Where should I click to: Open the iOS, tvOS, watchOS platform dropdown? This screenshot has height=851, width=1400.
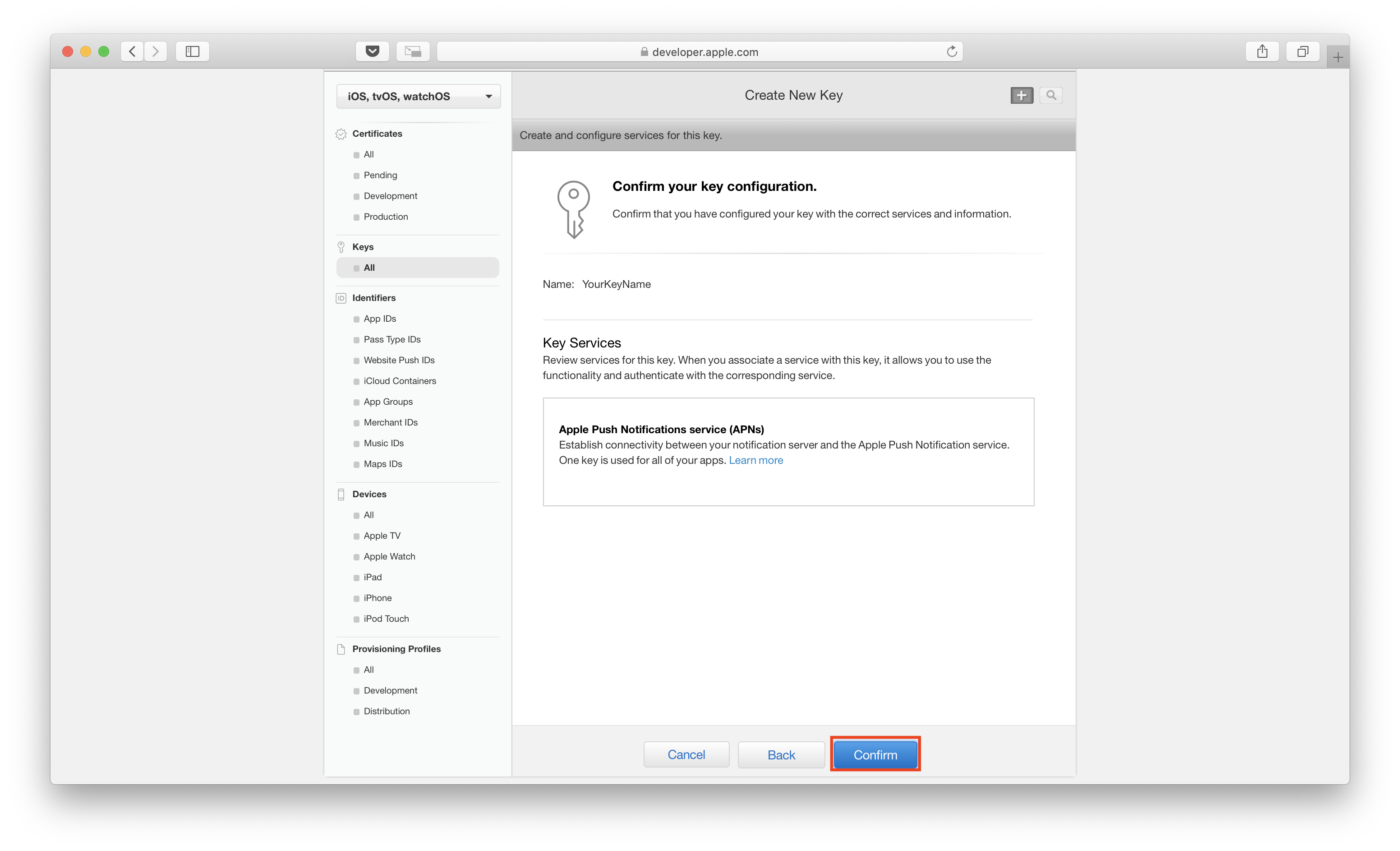point(418,96)
